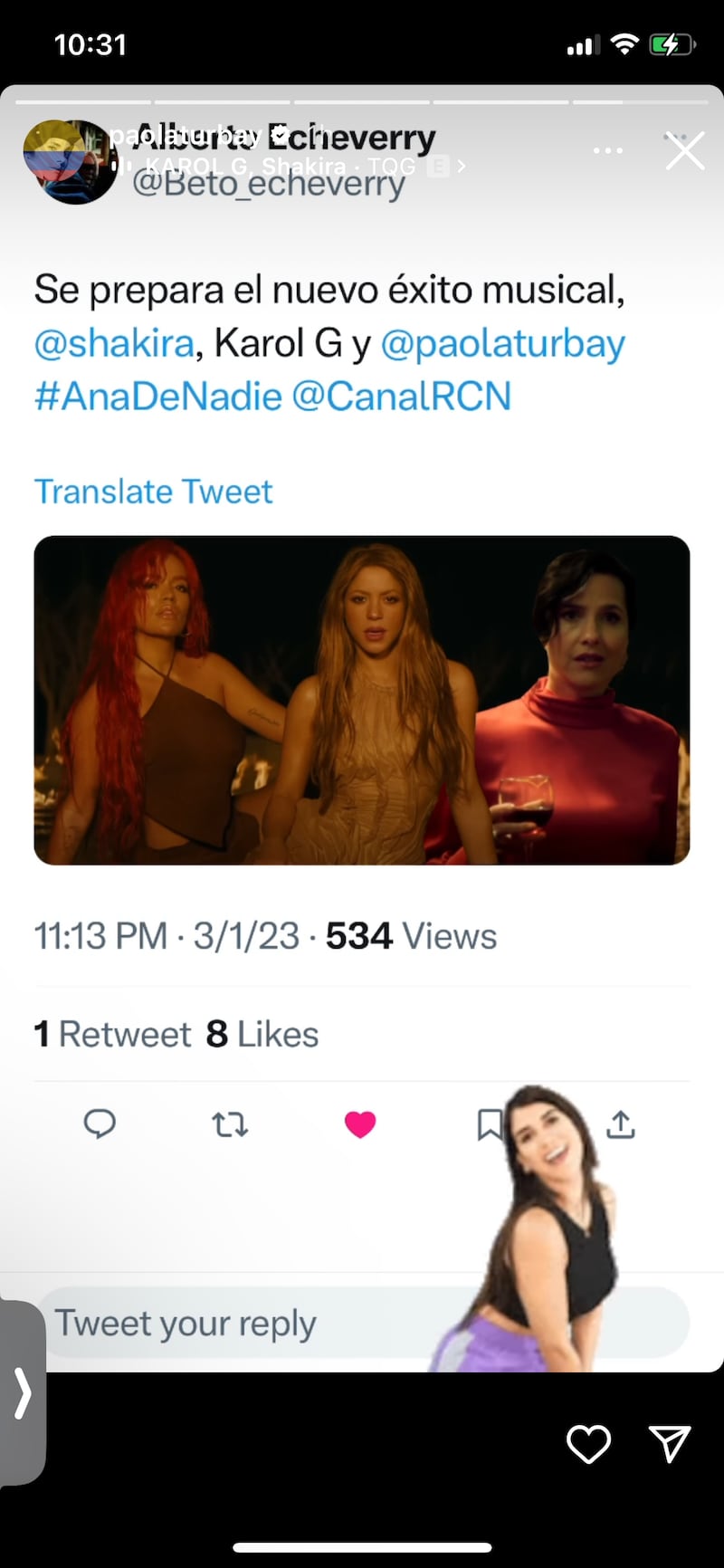Send the story via paper plane icon
Image resolution: width=724 pixels, height=1568 pixels.
pyautogui.click(x=670, y=1444)
